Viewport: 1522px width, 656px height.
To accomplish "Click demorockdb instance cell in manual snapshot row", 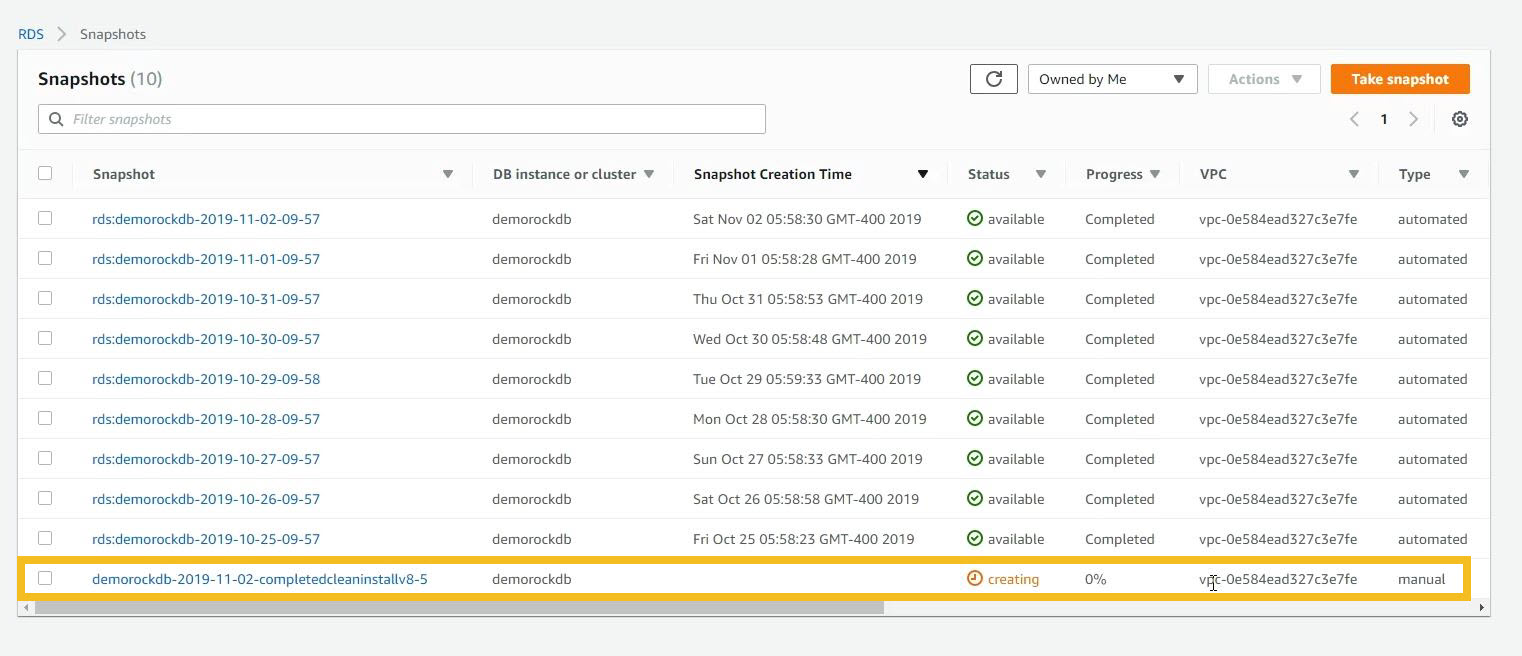I will point(531,579).
